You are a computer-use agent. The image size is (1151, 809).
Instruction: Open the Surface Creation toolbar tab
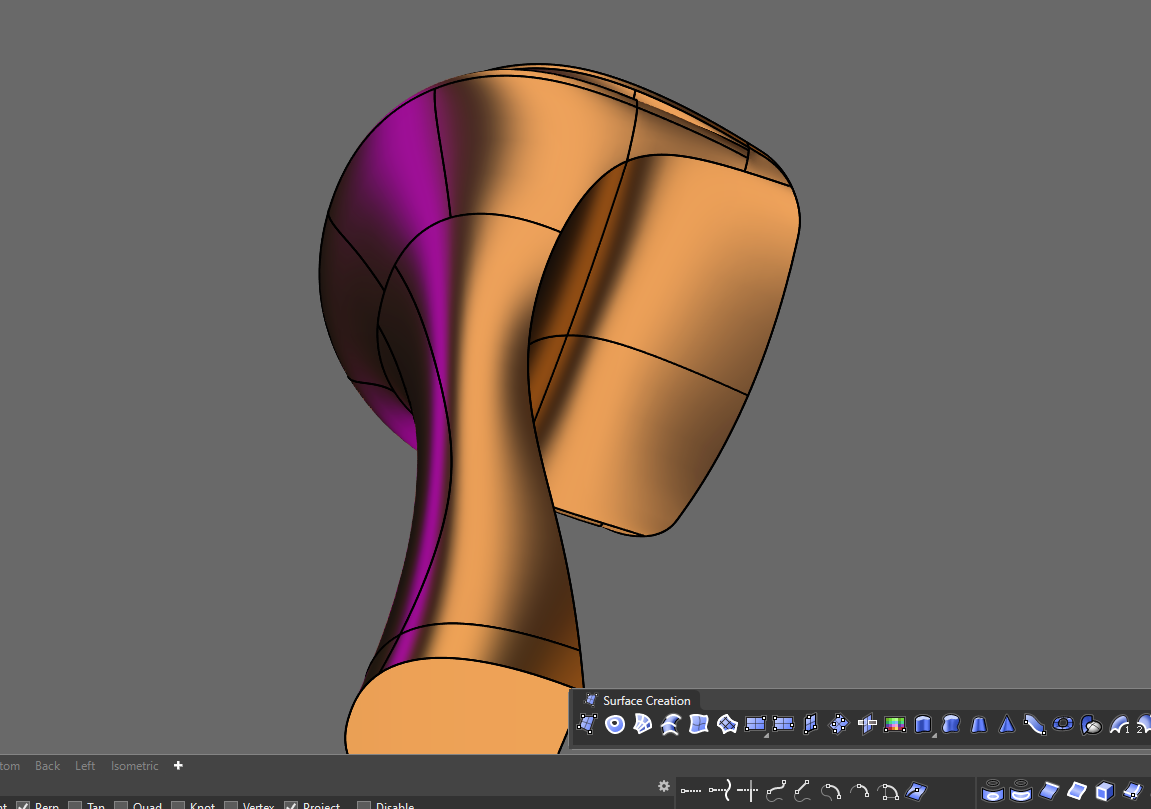(x=637, y=700)
